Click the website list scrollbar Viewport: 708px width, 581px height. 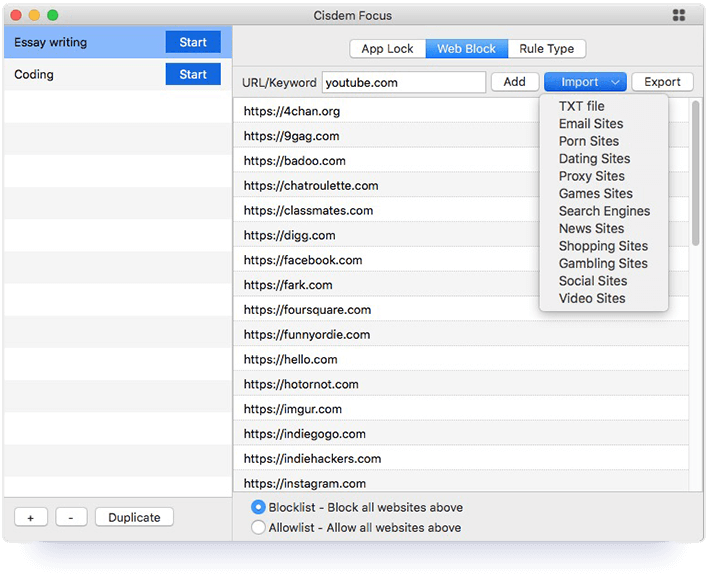[695, 173]
